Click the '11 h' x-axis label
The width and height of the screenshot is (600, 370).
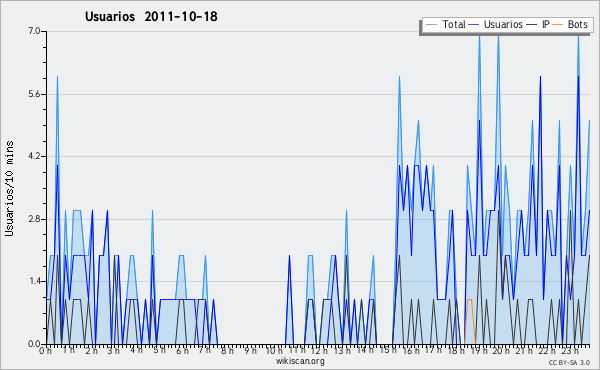point(297,350)
